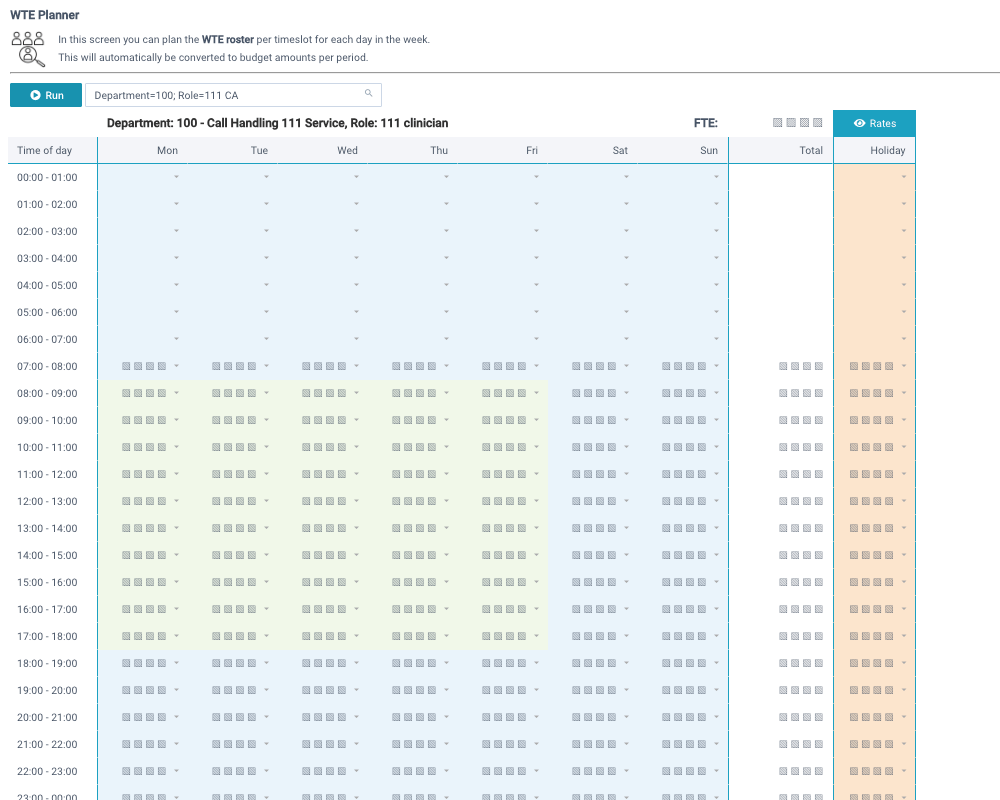The image size is (1000, 800).
Task: Open the dropdown arrow in Sunday 03:00-04:00
Action: (x=714, y=258)
